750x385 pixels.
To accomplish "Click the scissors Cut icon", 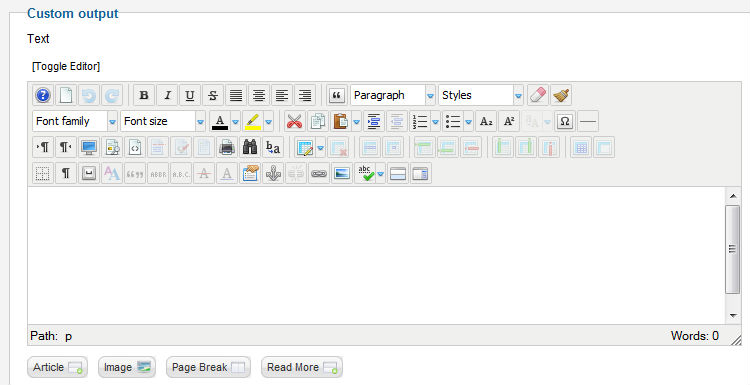I will (295, 121).
